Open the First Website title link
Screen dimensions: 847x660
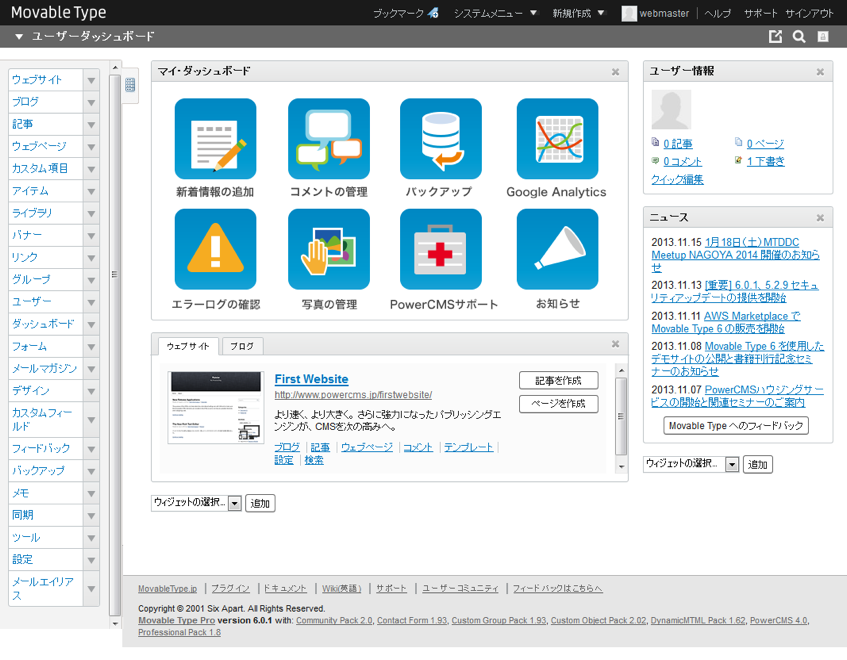point(311,379)
